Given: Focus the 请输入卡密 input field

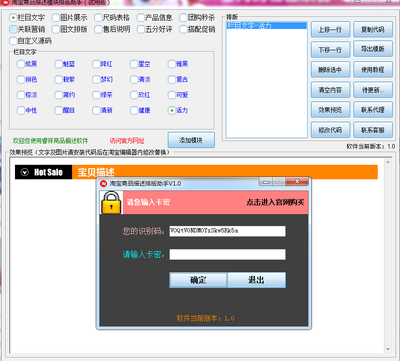Looking at the screenshot, I should (227, 254).
